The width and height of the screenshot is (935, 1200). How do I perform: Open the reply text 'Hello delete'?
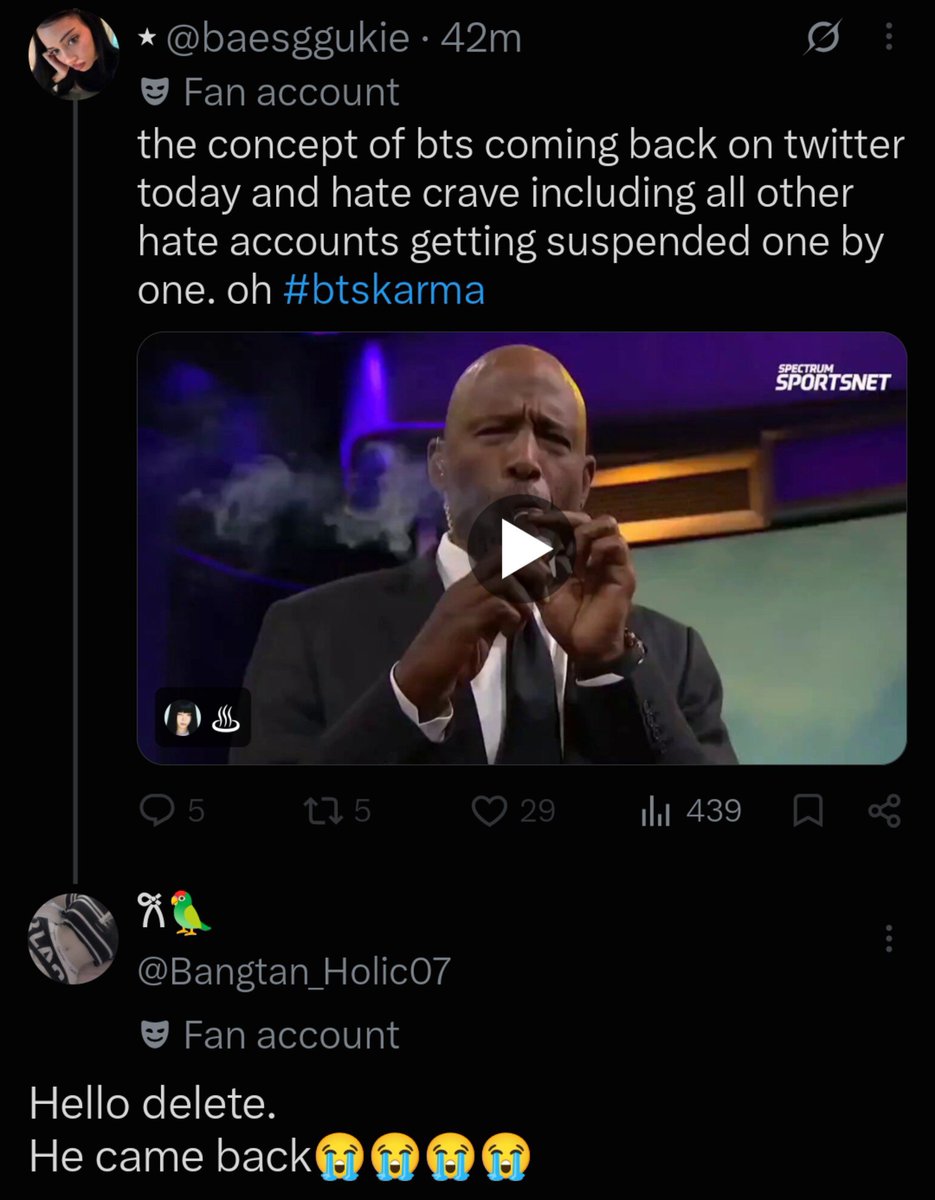pyautogui.click(x=152, y=1104)
